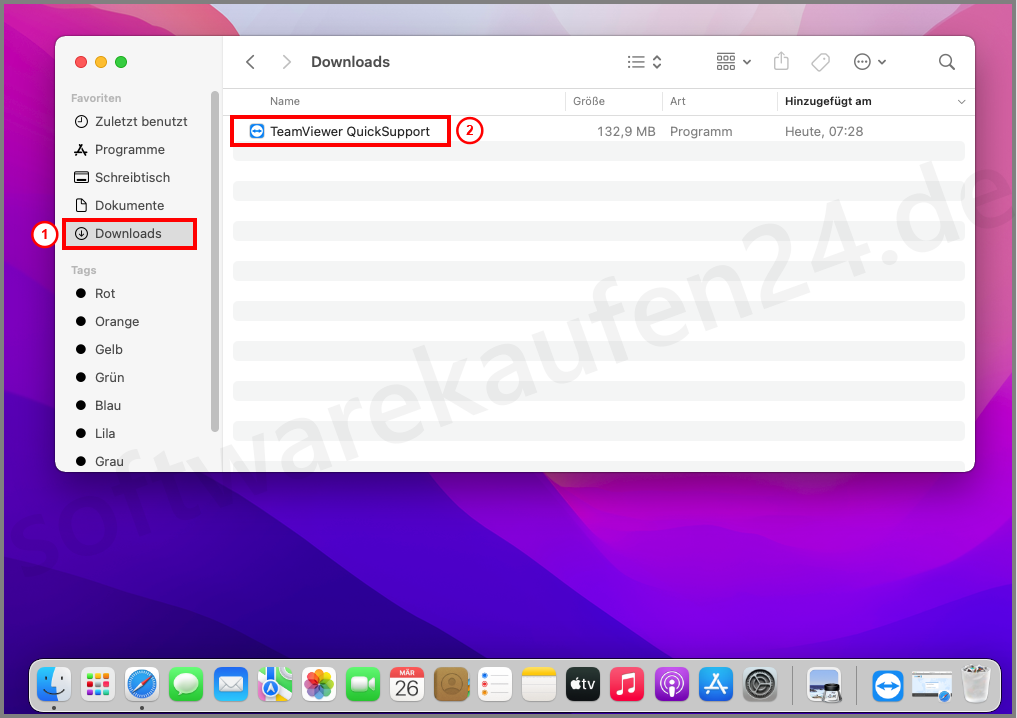The width and height of the screenshot is (1017, 718).
Task: Open Schreibtisch in the sidebar
Action: (123, 178)
